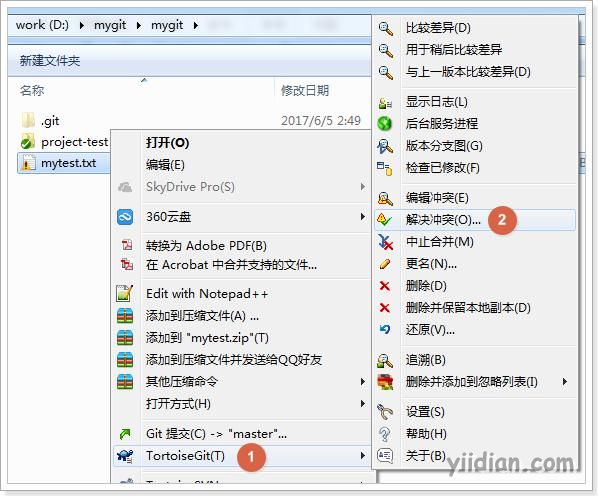Select the mytest.txt file item
The width and height of the screenshot is (598, 496).
pyautogui.click(x=64, y=163)
